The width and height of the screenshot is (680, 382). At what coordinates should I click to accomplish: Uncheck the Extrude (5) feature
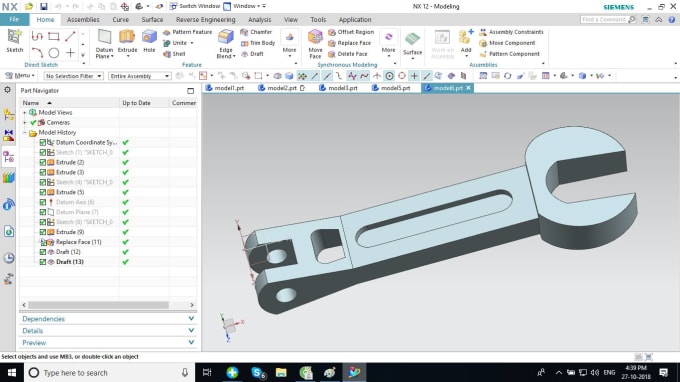[42, 192]
